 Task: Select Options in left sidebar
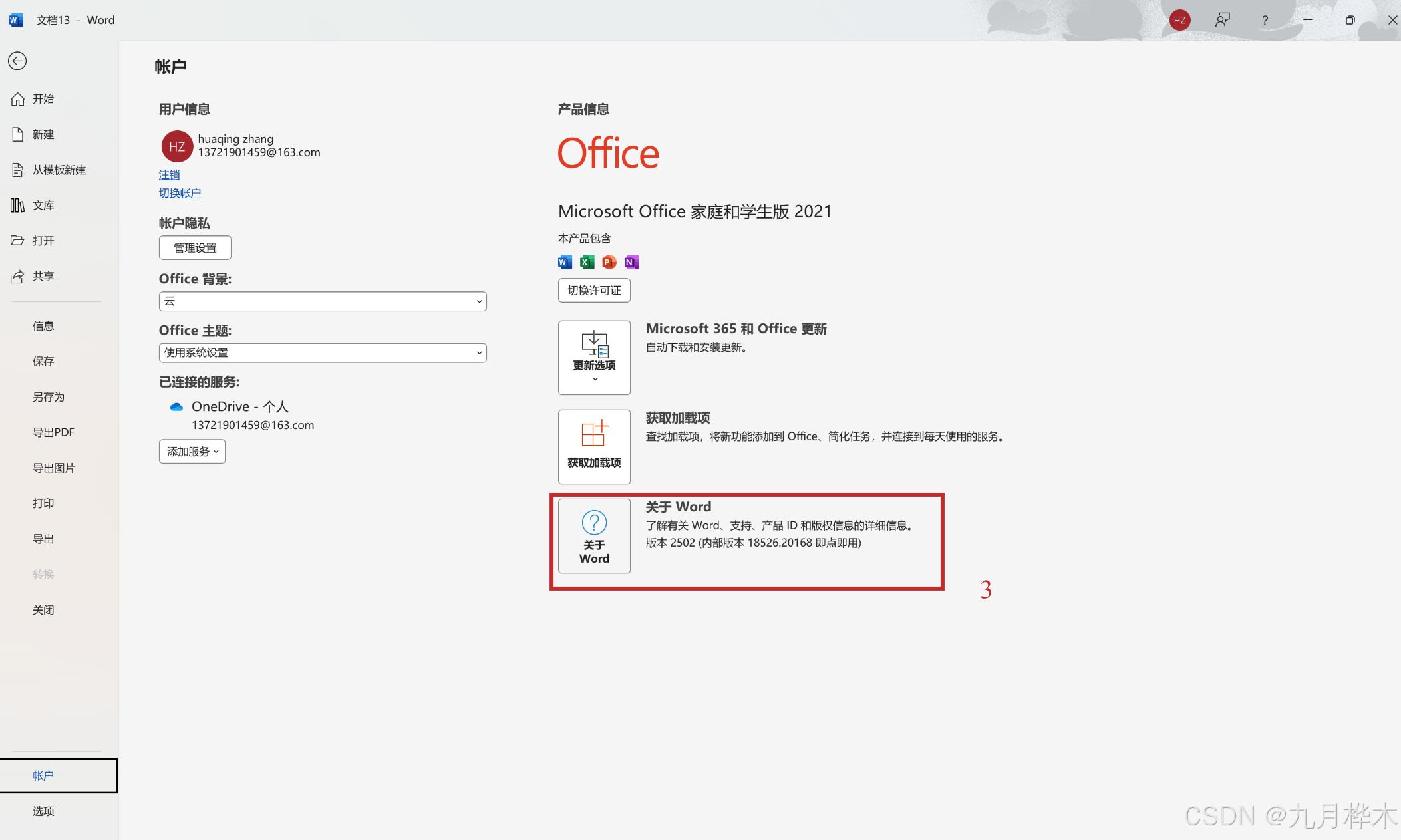43,811
